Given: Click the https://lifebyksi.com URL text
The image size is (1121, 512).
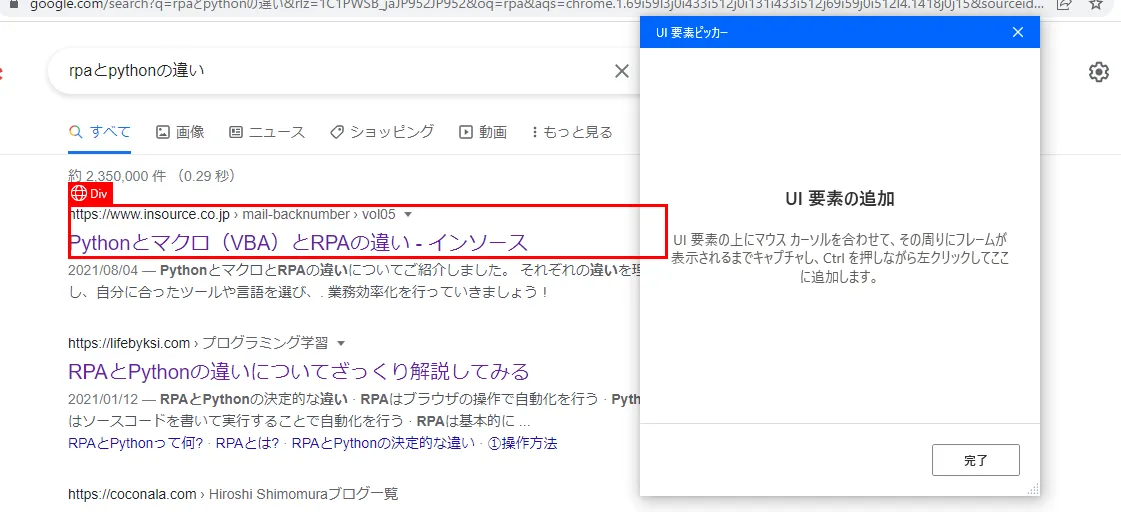Looking at the screenshot, I should tap(129, 343).
